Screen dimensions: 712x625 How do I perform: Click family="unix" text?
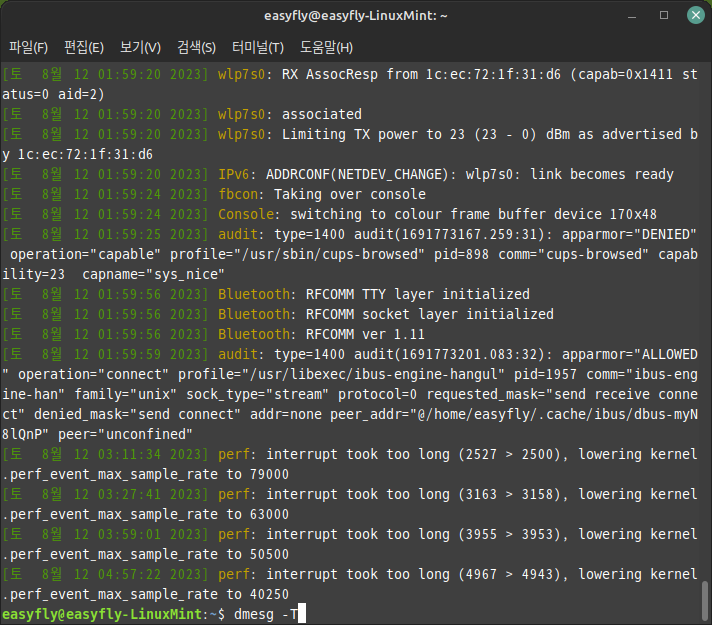click(x=125, y=394)
